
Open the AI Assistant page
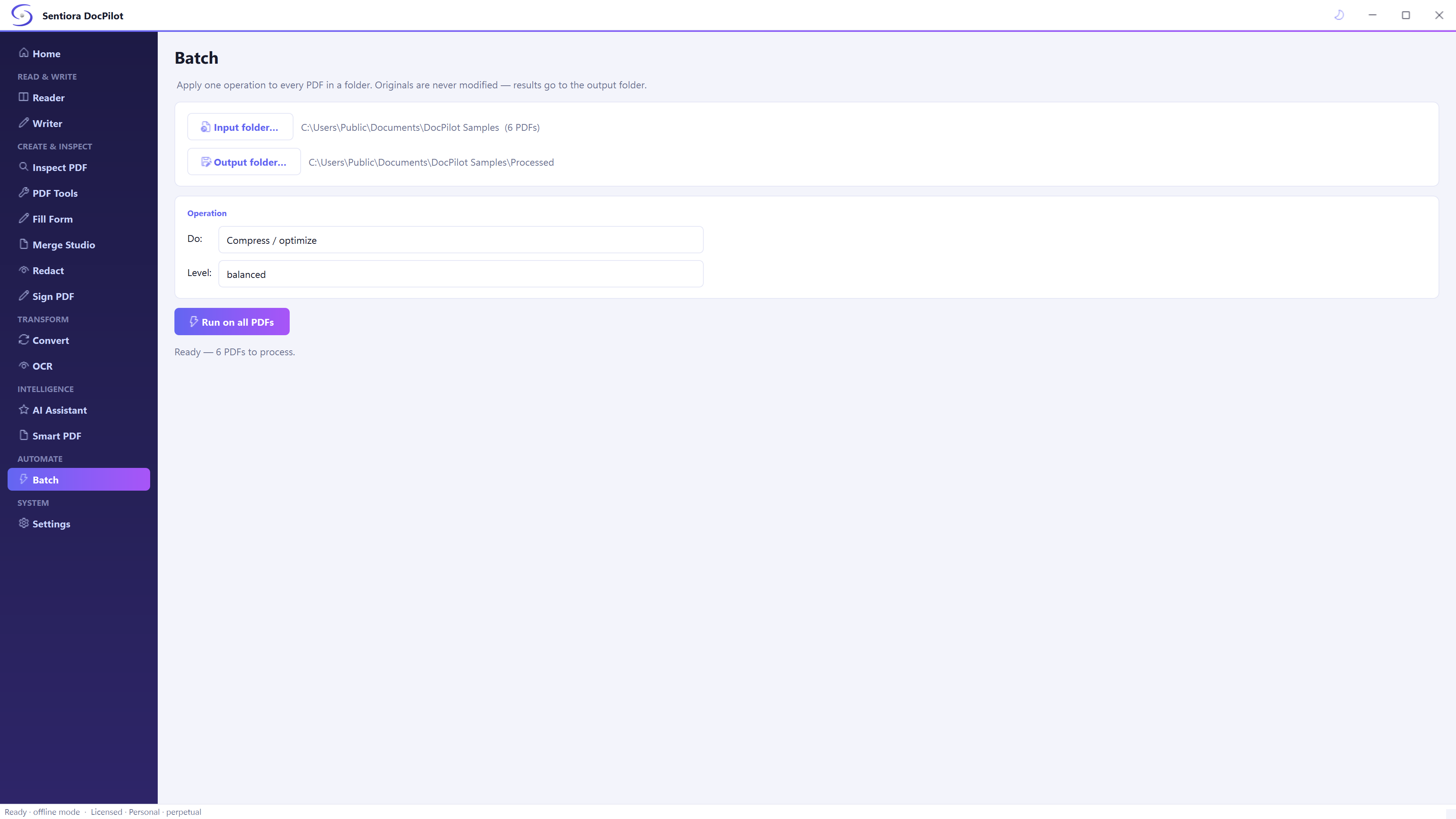60,410
